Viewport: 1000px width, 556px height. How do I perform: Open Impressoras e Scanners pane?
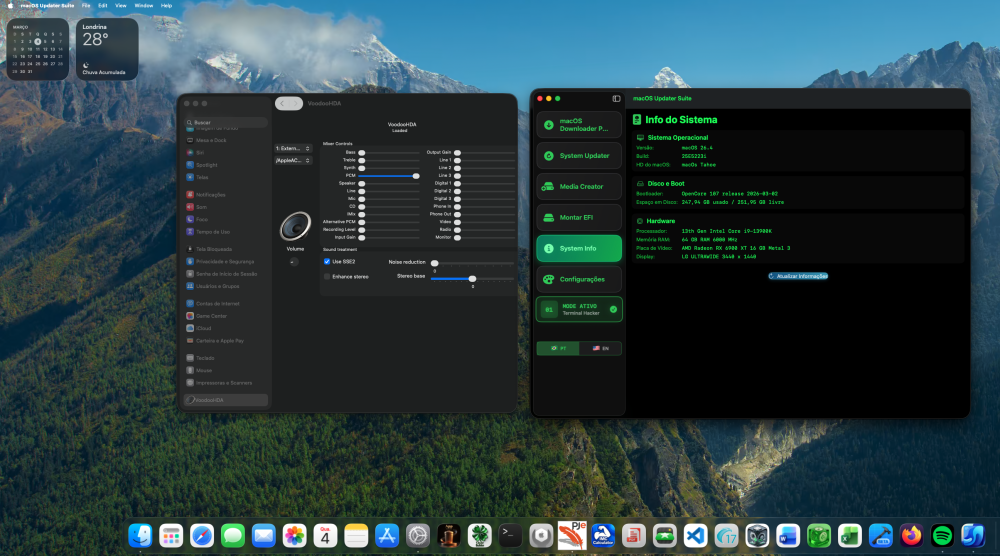(226, 383)
